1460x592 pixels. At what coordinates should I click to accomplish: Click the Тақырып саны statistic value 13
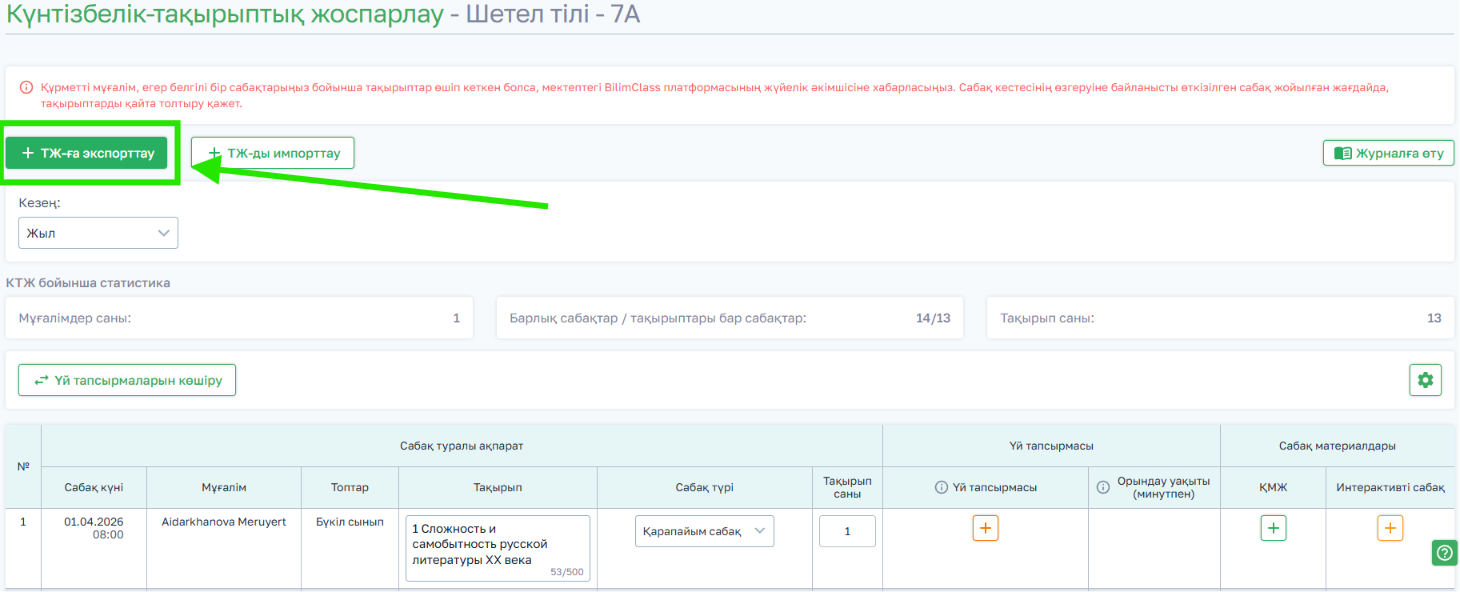coord(1434,318)
